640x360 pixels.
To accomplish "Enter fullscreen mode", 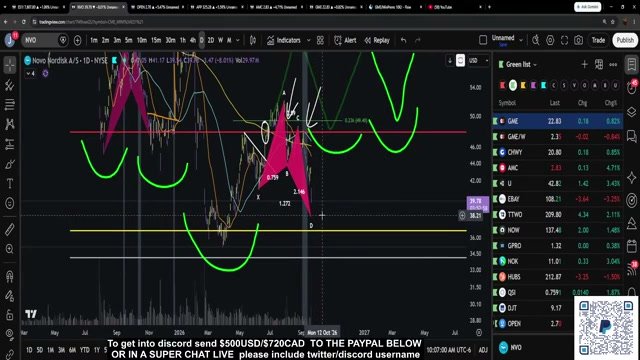I will point(564,40).
